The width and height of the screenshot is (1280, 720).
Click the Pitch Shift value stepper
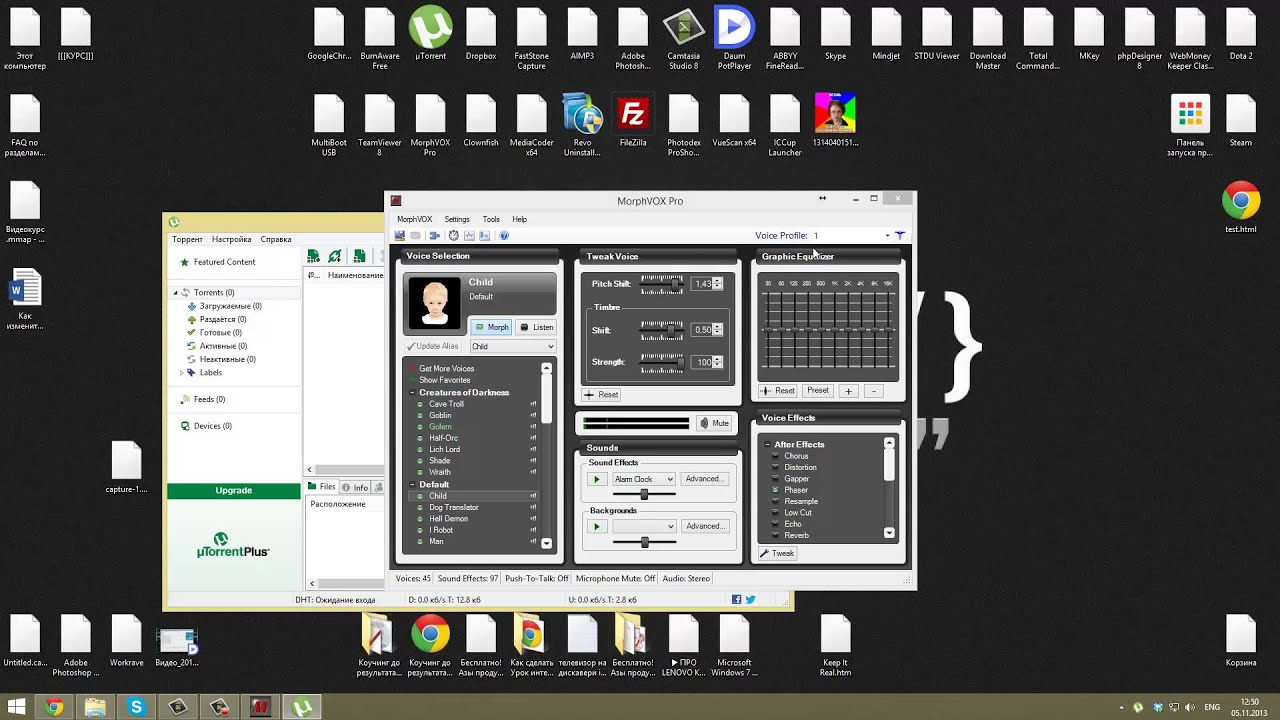[717, 284]
